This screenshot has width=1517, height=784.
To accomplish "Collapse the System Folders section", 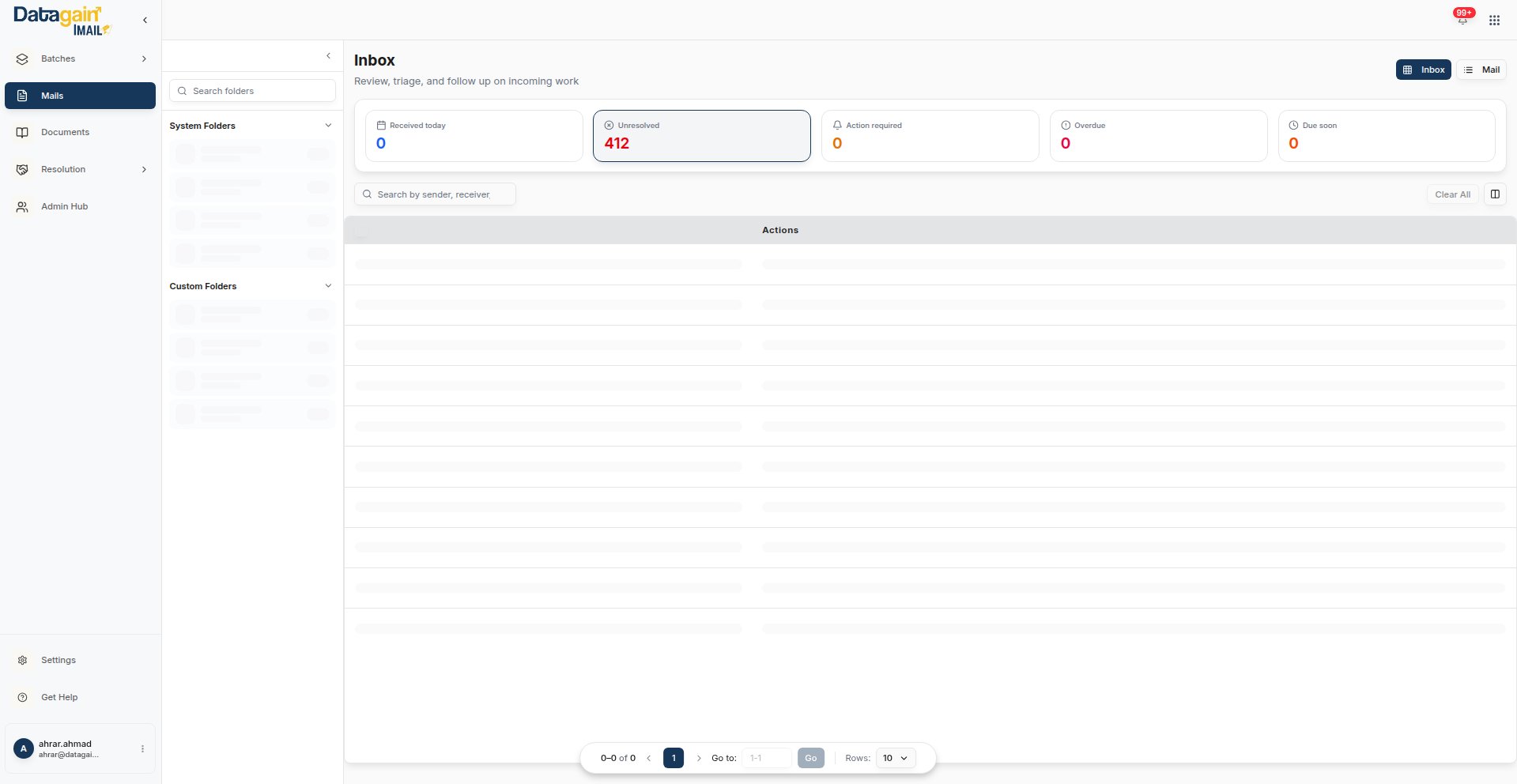I will pos(328,126).
